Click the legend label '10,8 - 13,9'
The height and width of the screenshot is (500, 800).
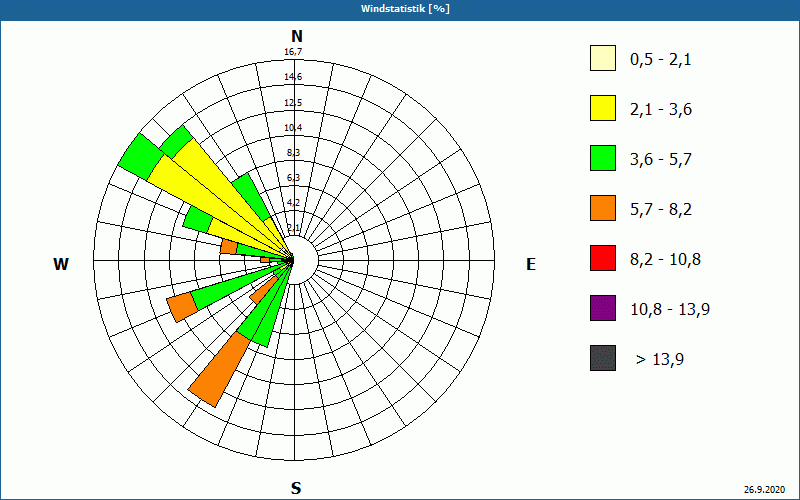click(x=670, y=310)
